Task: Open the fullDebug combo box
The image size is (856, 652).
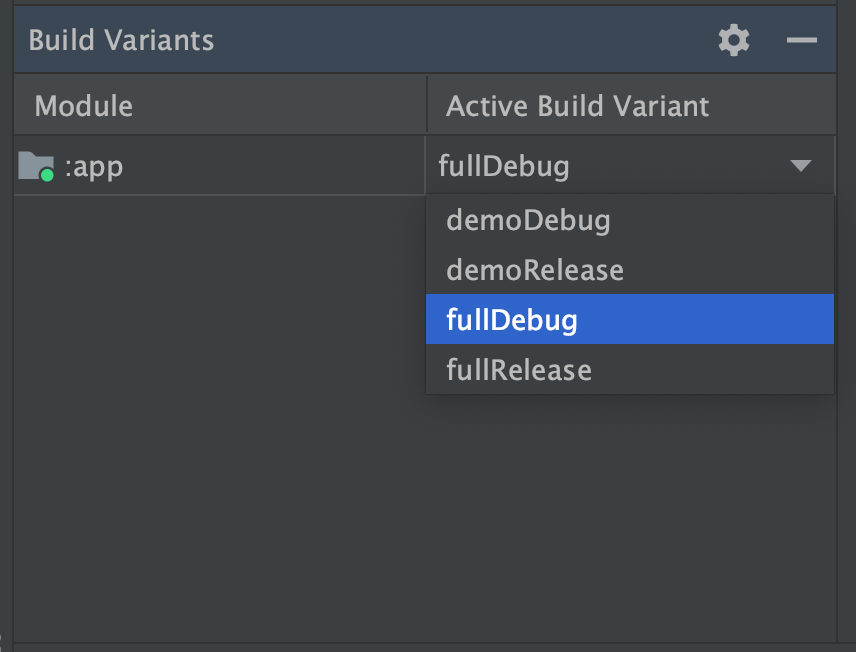Action: point(630,165)
